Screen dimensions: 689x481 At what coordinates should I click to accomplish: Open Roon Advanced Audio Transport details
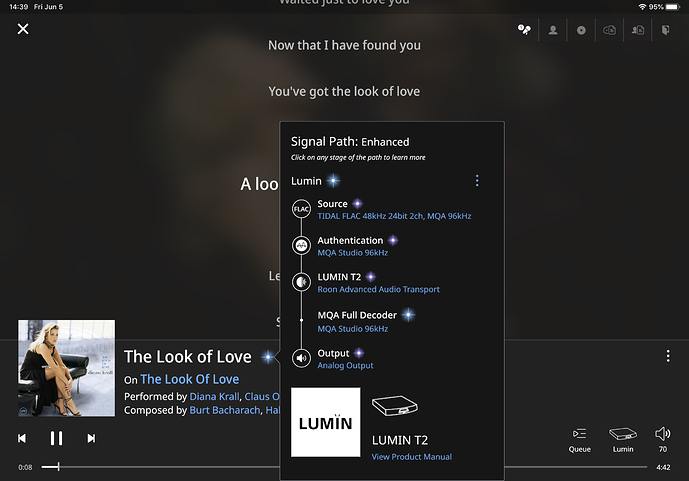tap(378, 289)
